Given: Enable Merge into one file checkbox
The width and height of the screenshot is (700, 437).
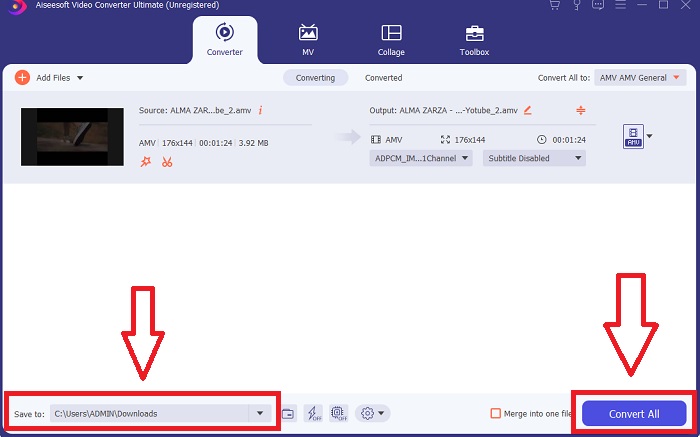Looking at the screenshot, I should (496, 413).
